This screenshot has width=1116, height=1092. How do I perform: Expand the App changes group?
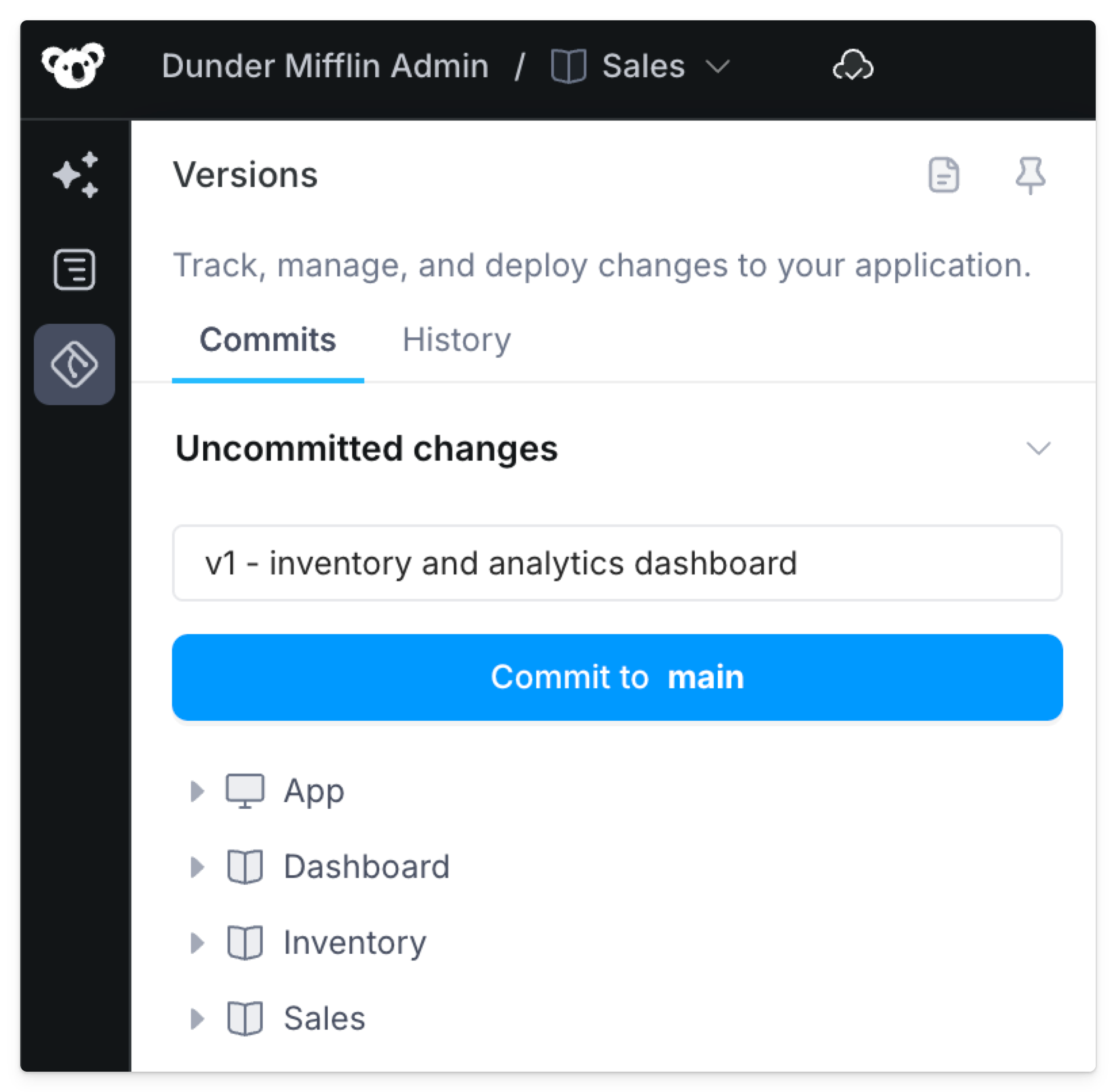click(x=198, y=790)
